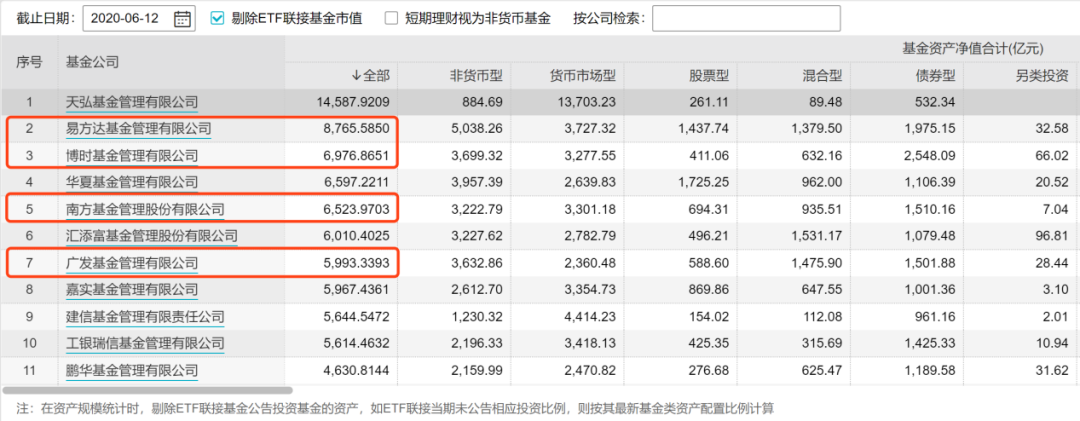Viewport: 1080px width, 421px height.
Task: Open 南方基金管理股份有限公司 link
Action: coord(145,209)
